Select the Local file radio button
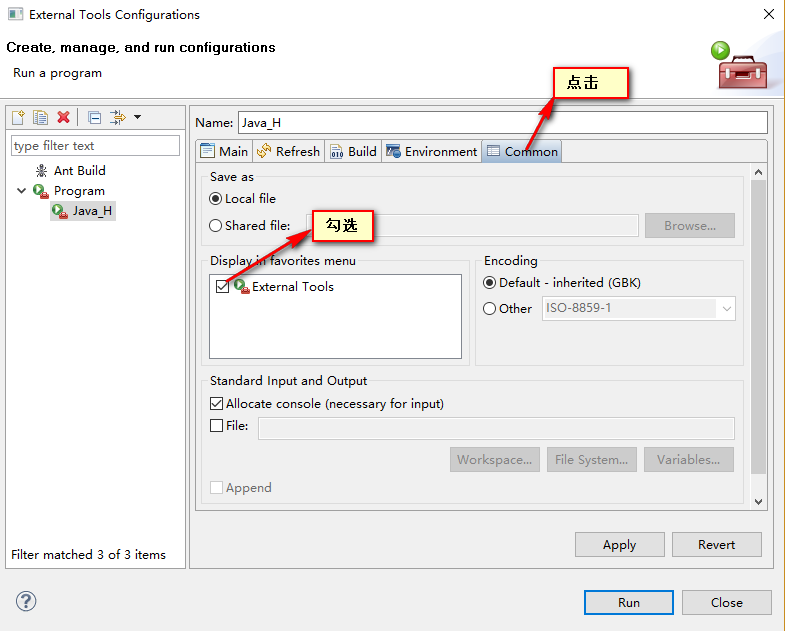 click(215, 199)
